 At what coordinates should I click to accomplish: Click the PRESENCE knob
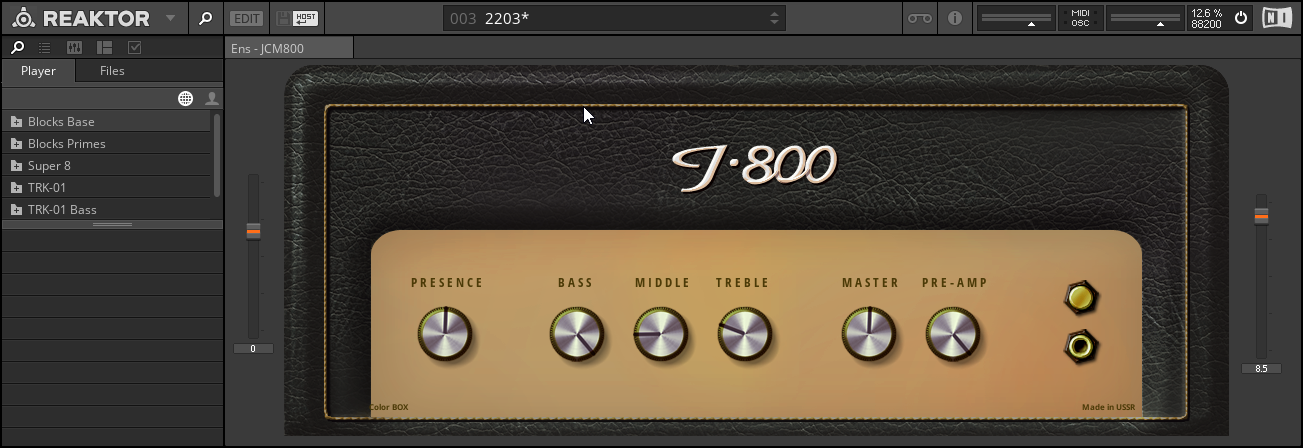(x=444, y=334)
